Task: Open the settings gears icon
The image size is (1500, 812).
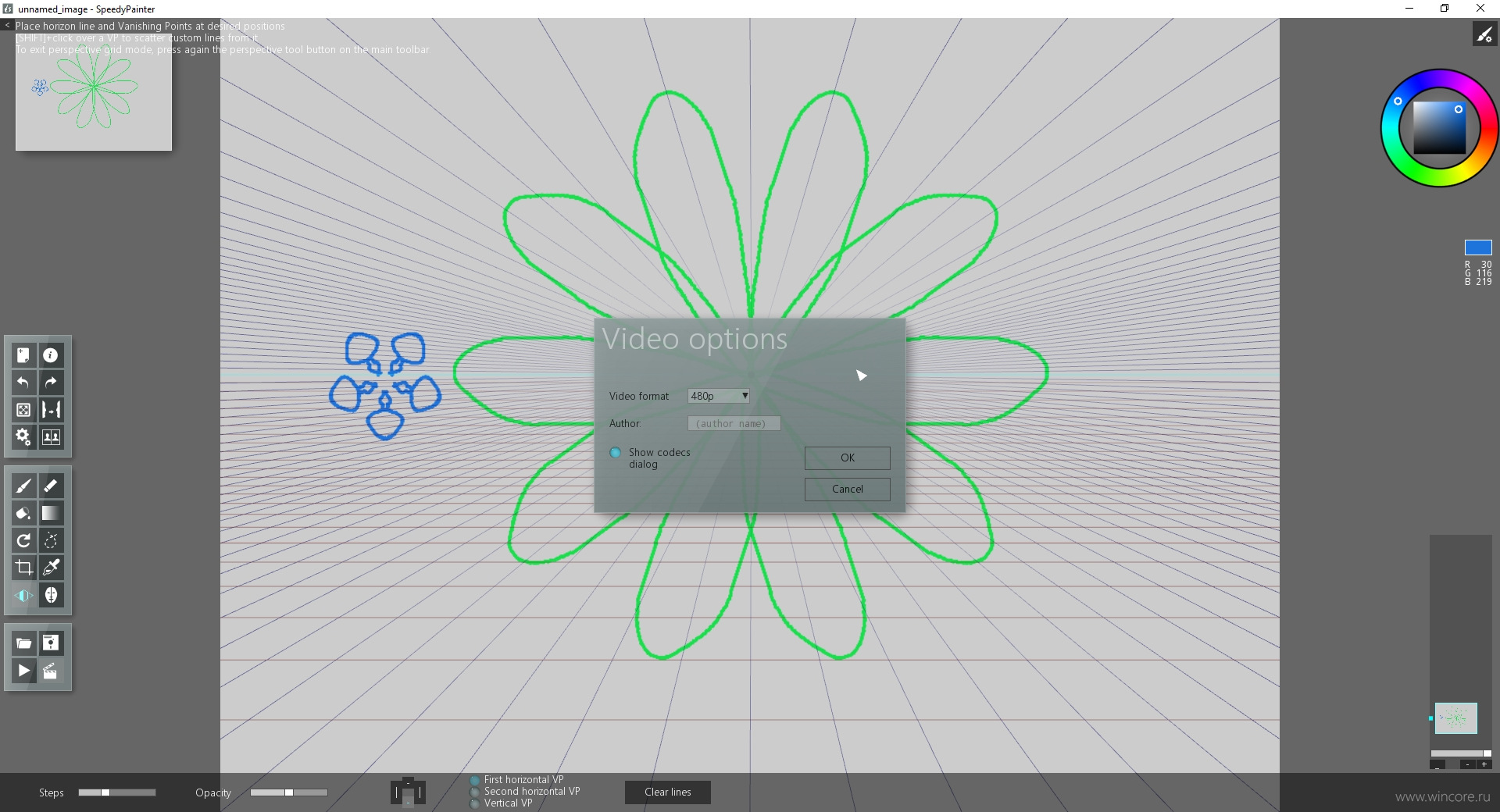Action: pos(23,437)
